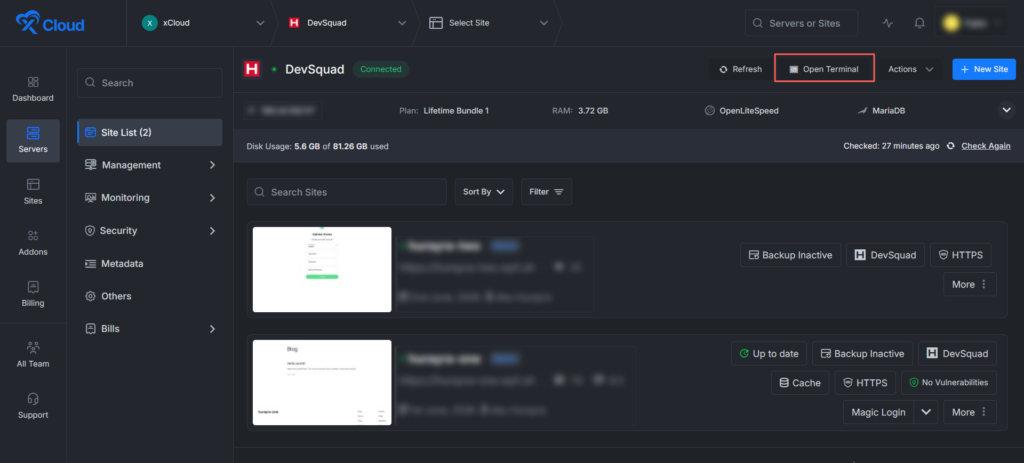This screenshot has width=1024, height=463.
Task: Click the New Site button
Action: click(984, 69)
